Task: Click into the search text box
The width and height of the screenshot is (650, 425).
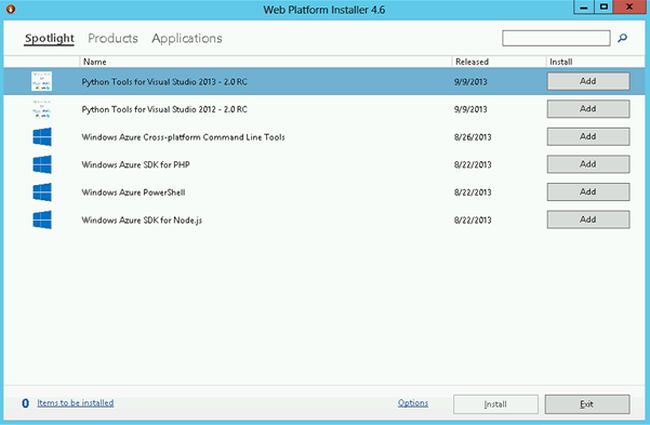Action: (556, 38)
